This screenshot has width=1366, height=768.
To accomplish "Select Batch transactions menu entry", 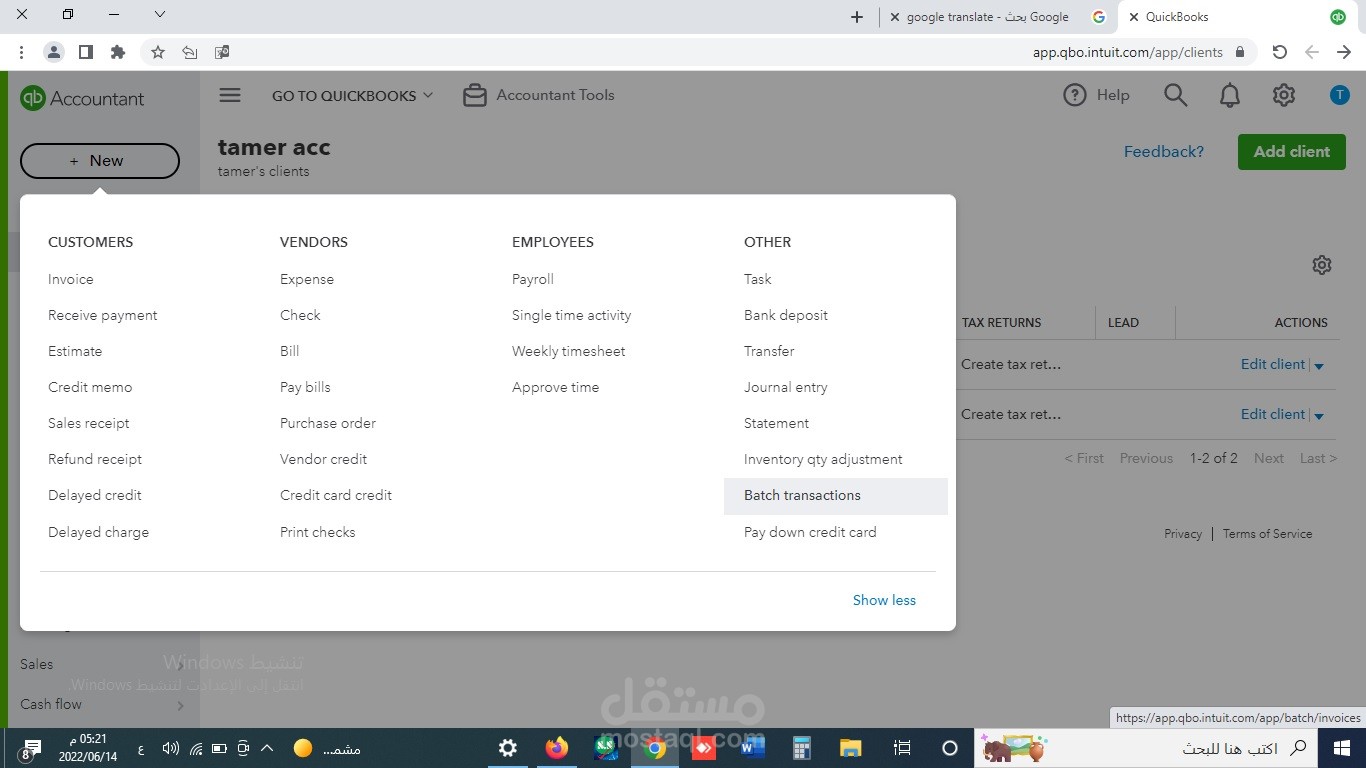I will click(836, 496).
